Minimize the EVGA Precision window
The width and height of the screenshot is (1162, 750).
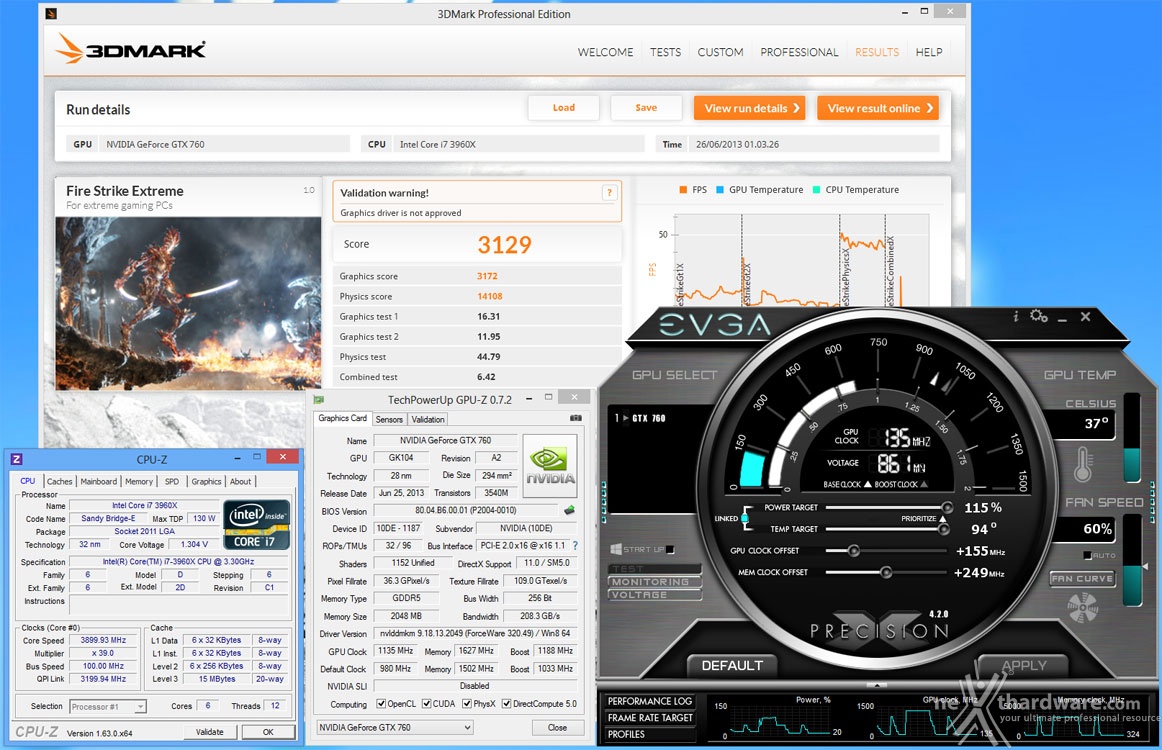pyautogui.click(x=1063, y=318)
